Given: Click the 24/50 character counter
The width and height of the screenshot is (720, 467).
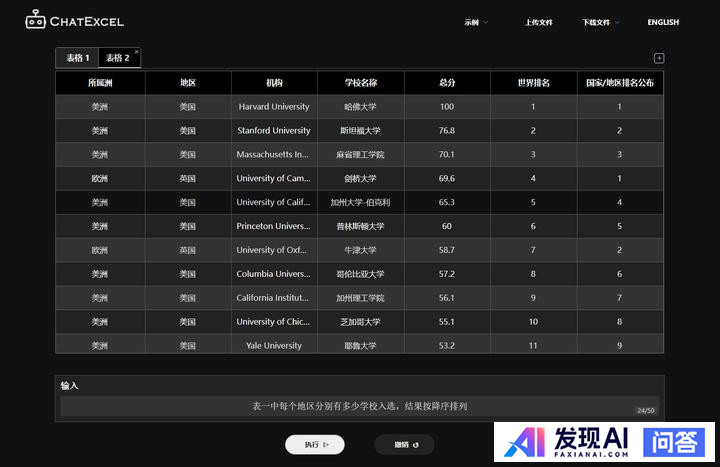Looking at the screenshot, I should click(x=646, y=411).
